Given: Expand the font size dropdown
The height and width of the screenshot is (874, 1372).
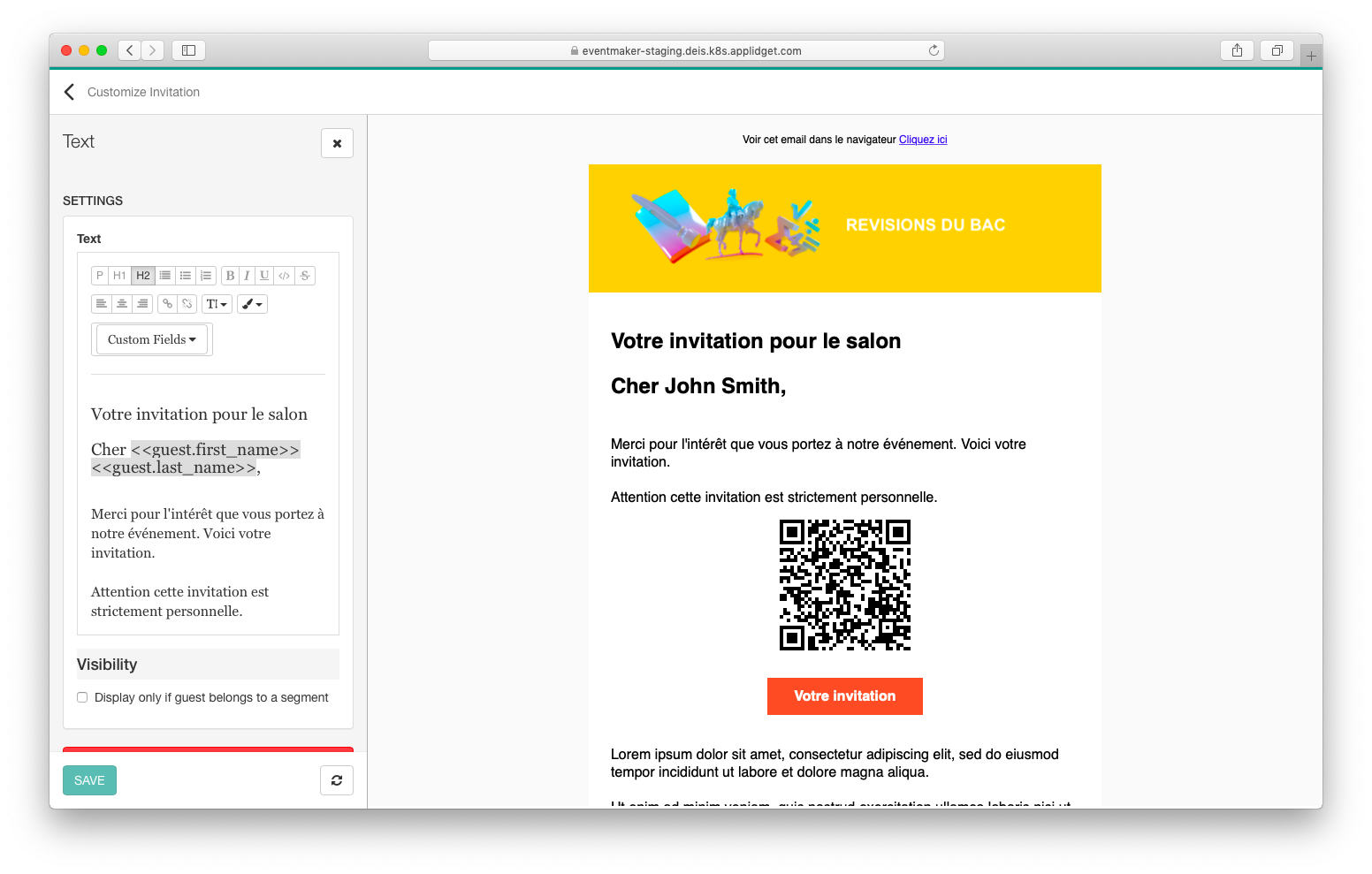Looking at the screenshot, I should (217, 304).
